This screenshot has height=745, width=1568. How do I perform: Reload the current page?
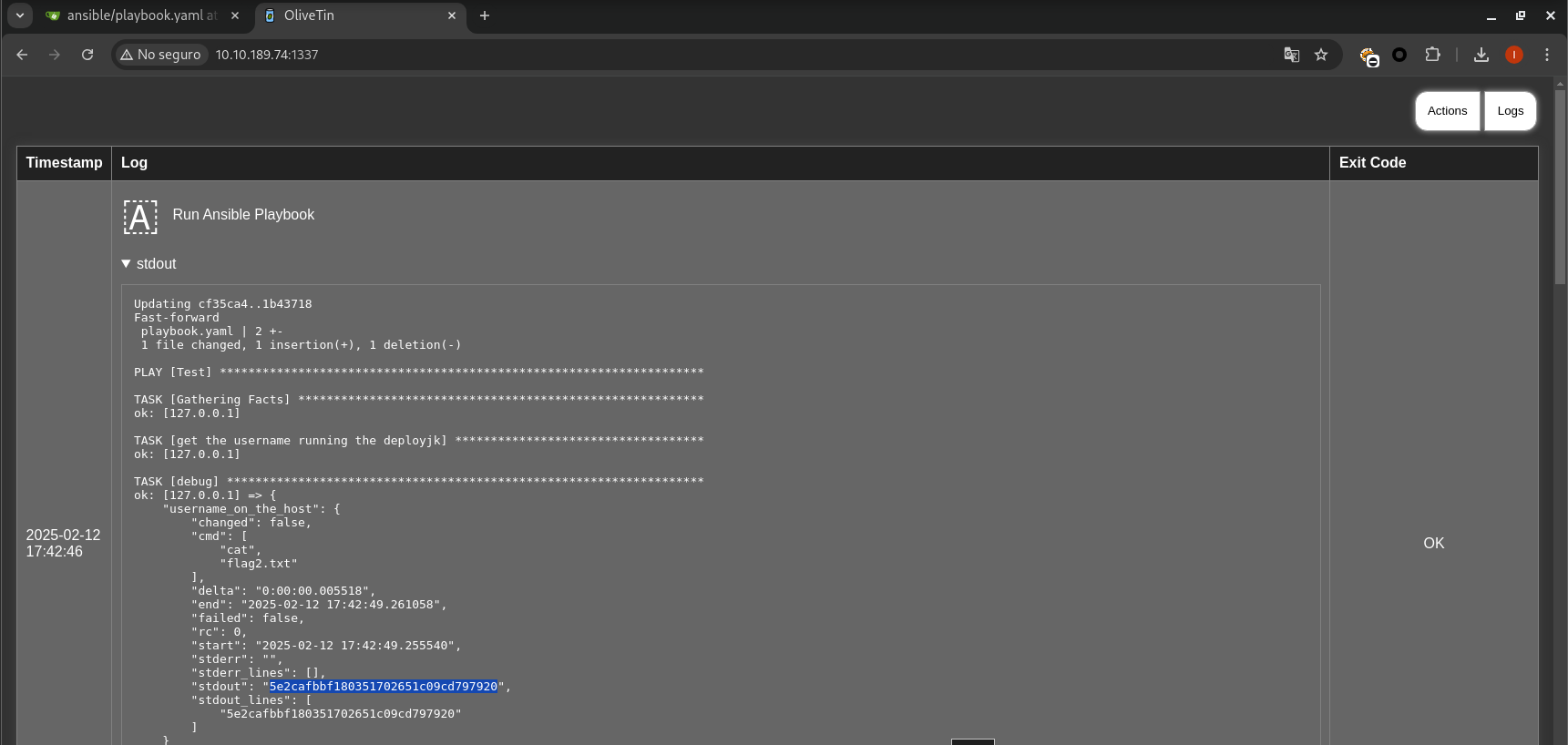[x=87, y=55]
